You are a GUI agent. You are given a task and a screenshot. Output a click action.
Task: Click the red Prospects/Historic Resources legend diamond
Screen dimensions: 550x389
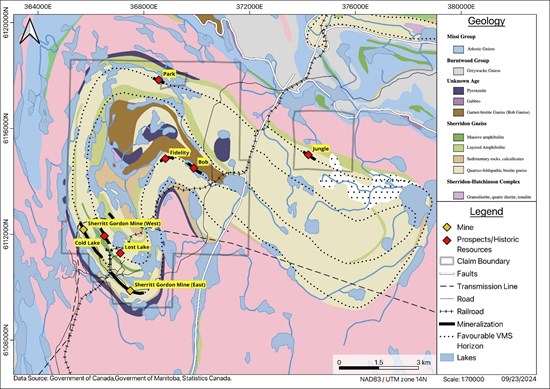tap(447, 240)
